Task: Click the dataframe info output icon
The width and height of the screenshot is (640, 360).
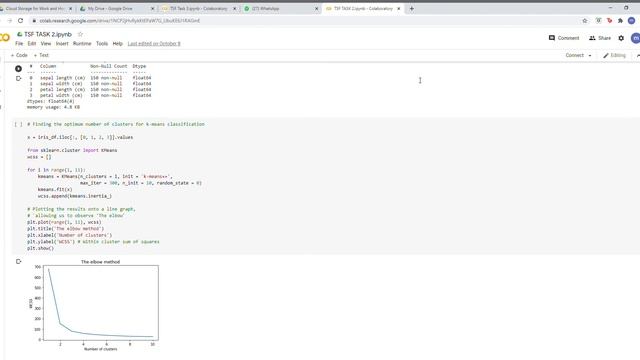Action: tap(18, 78)
